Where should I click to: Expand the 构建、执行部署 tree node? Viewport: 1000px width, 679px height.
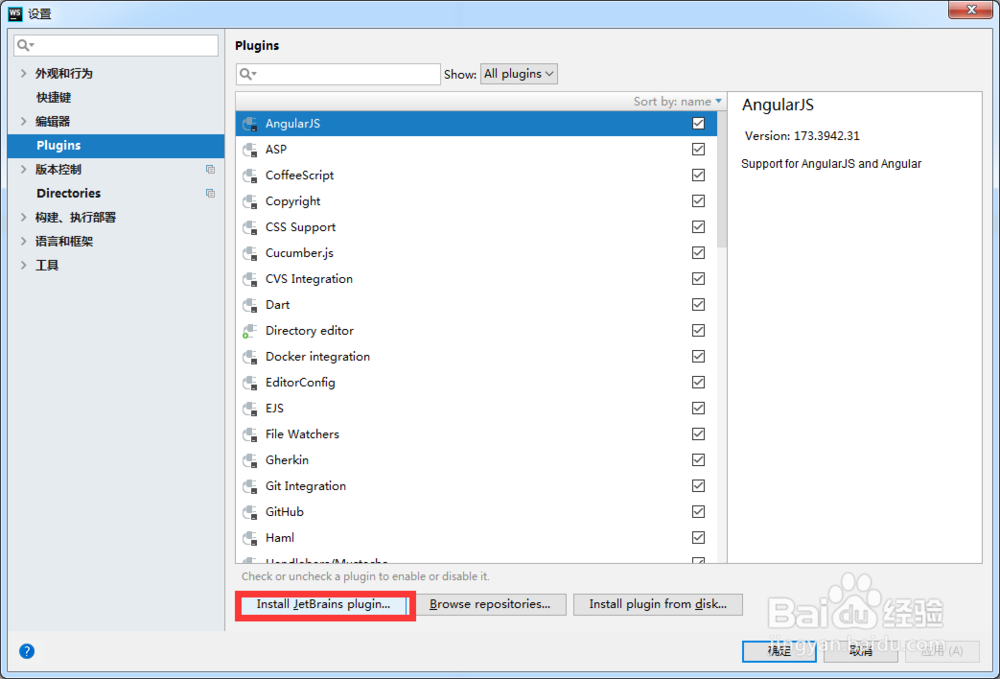[24, 217]
